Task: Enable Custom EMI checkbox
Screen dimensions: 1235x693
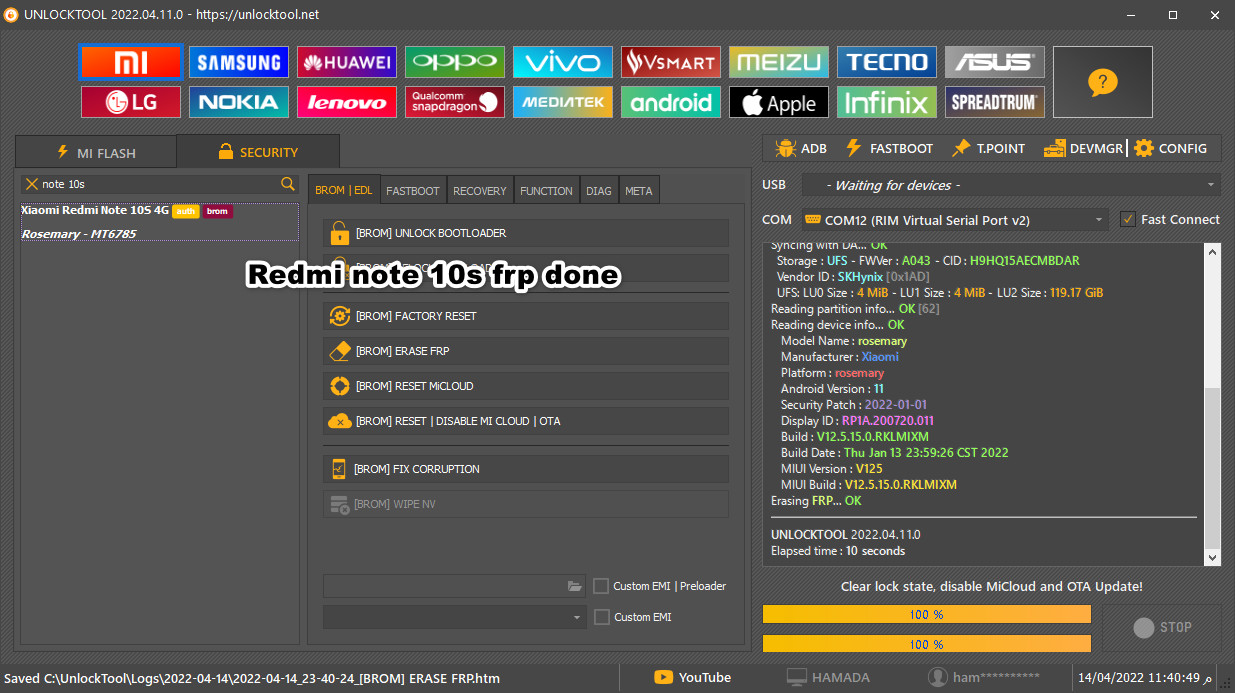Action: (x=601, y=617)
